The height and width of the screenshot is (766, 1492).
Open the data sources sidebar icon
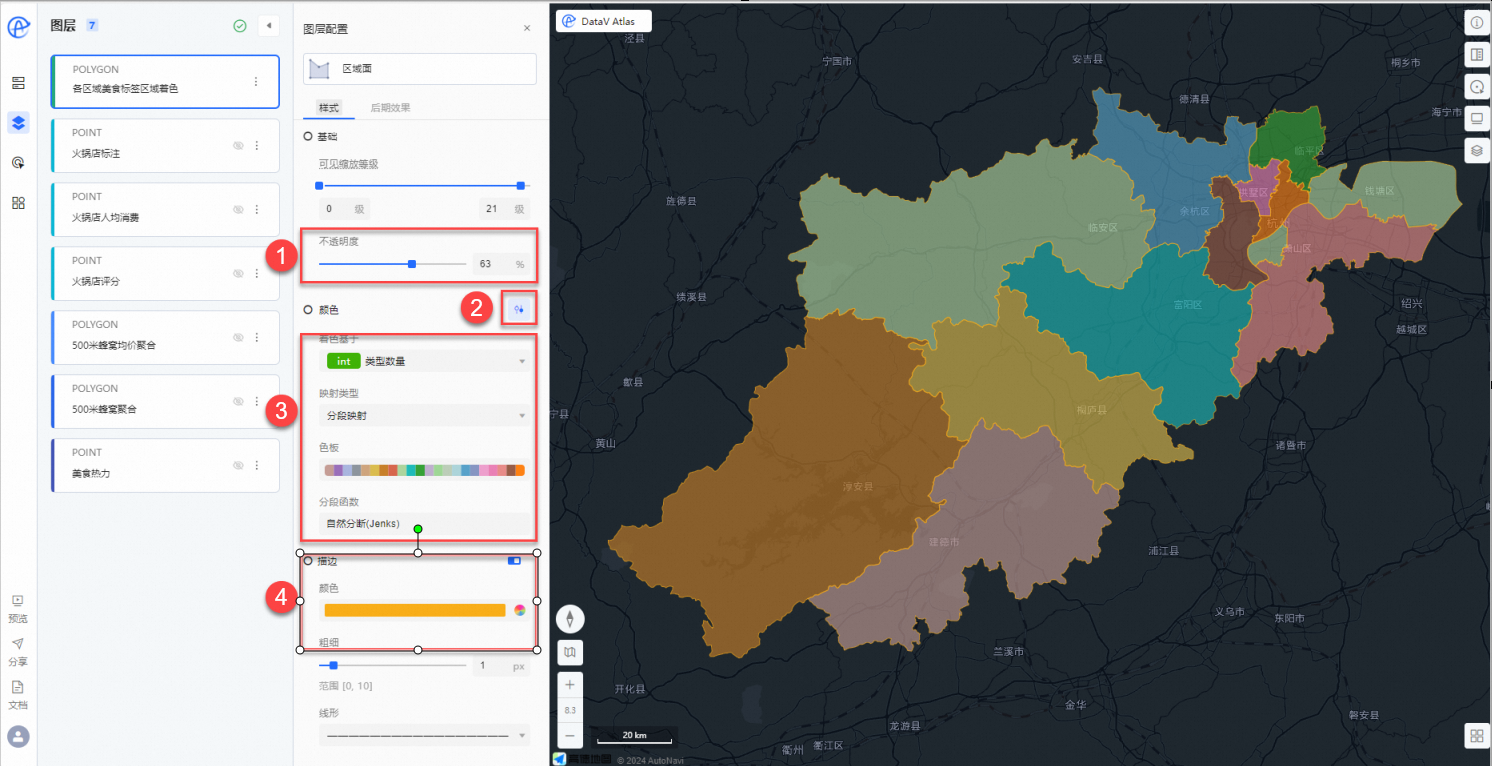18,82
